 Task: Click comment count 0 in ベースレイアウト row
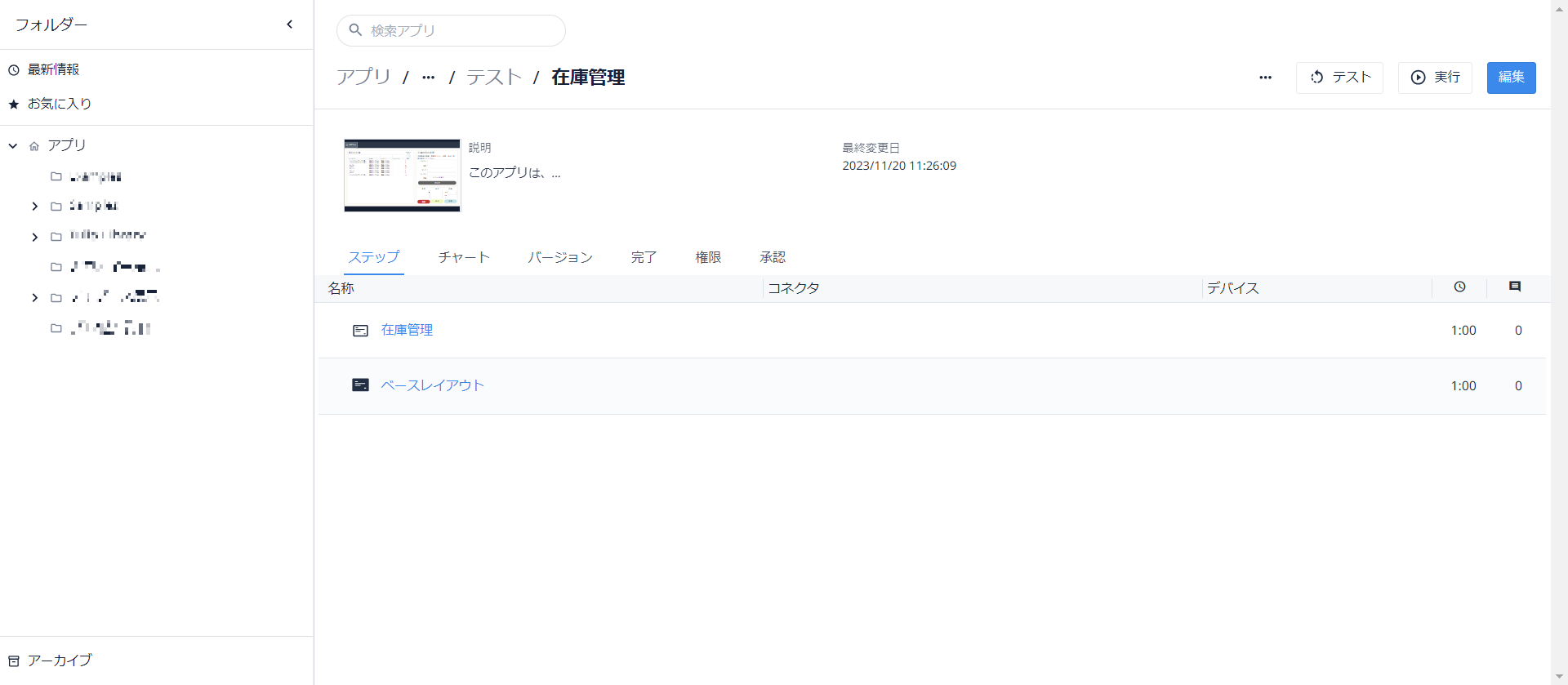pyautogui.click(x=1518, y=386)
